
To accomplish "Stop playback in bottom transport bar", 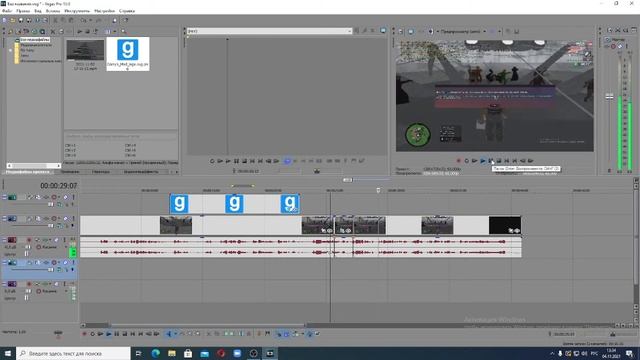I will coord(124,334).
